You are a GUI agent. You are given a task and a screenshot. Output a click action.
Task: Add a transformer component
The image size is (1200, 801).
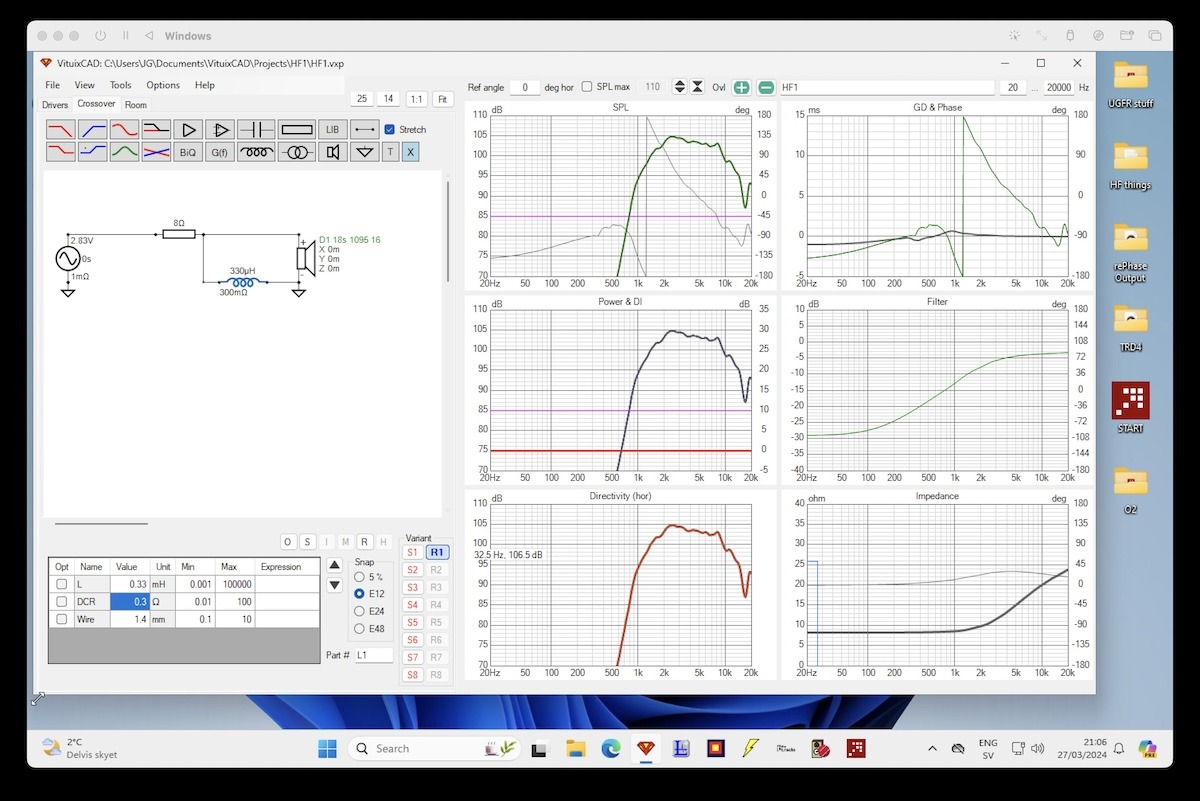[x=297, y=152]
